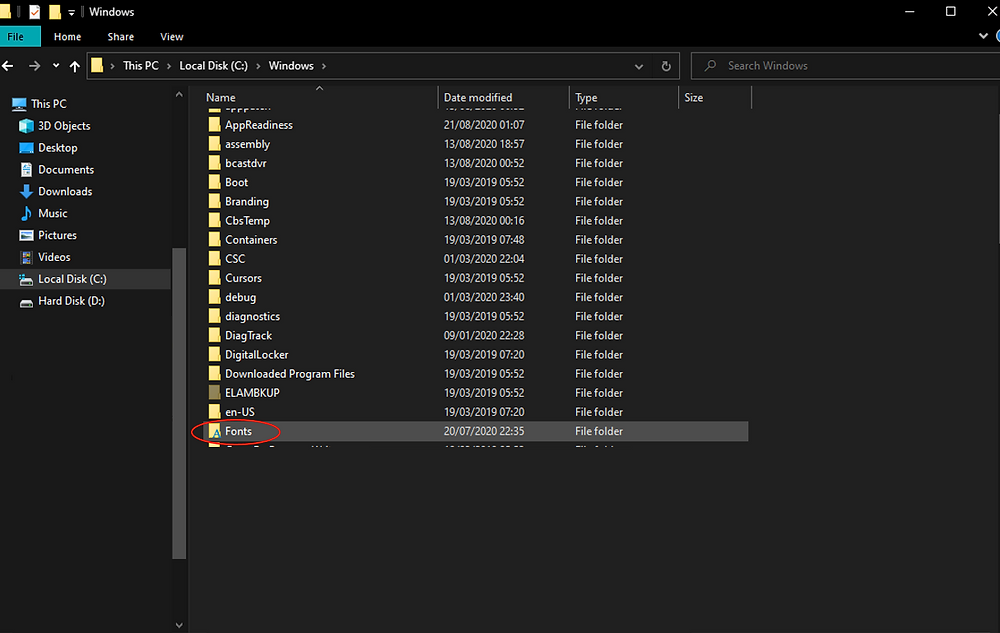Go up one folder level
This screenshot has height=633, width=1000.
click(x=75, y=66)
